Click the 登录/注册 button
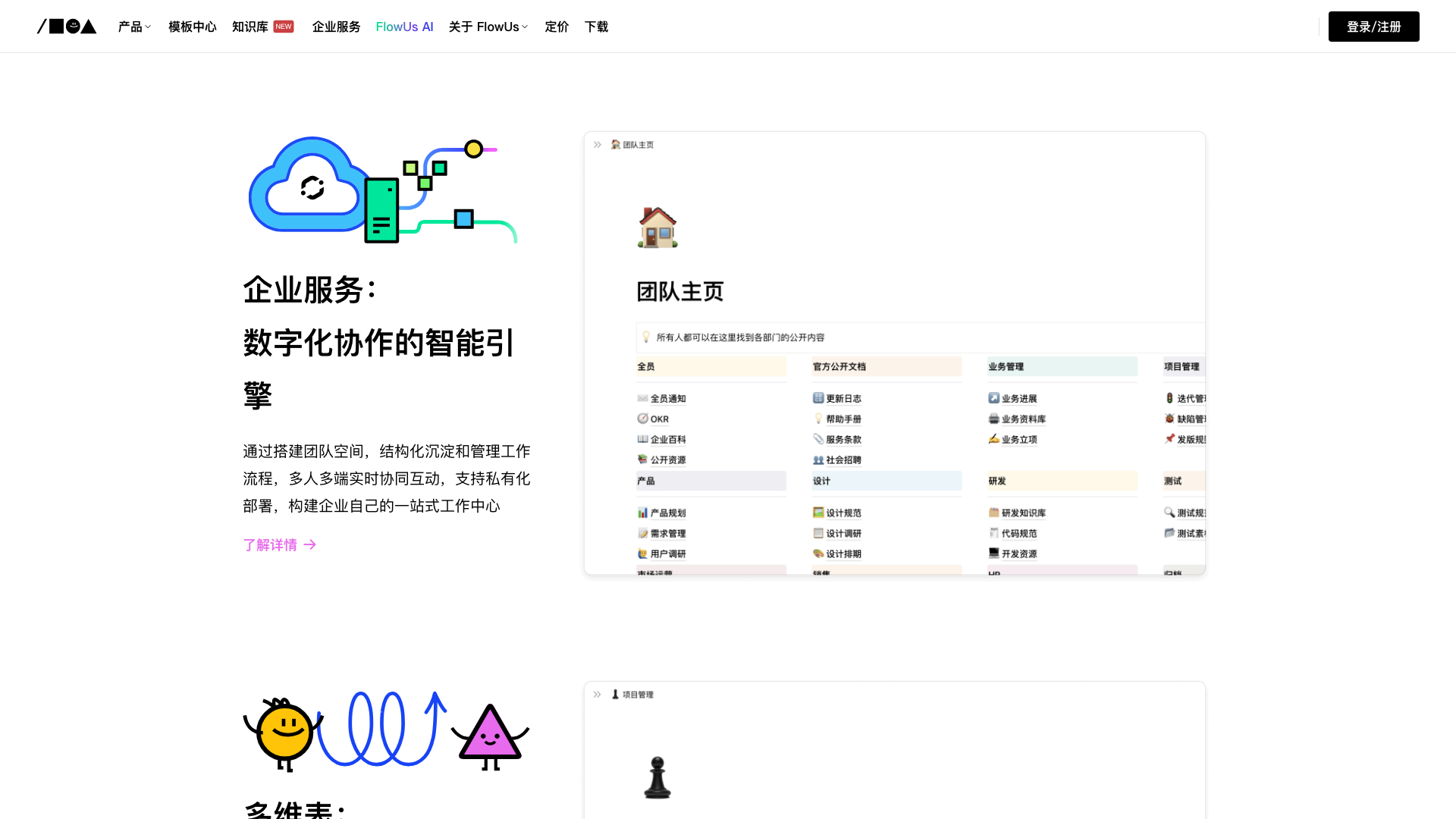The height and width of the screenshot is (819, 1456). 1373,27
